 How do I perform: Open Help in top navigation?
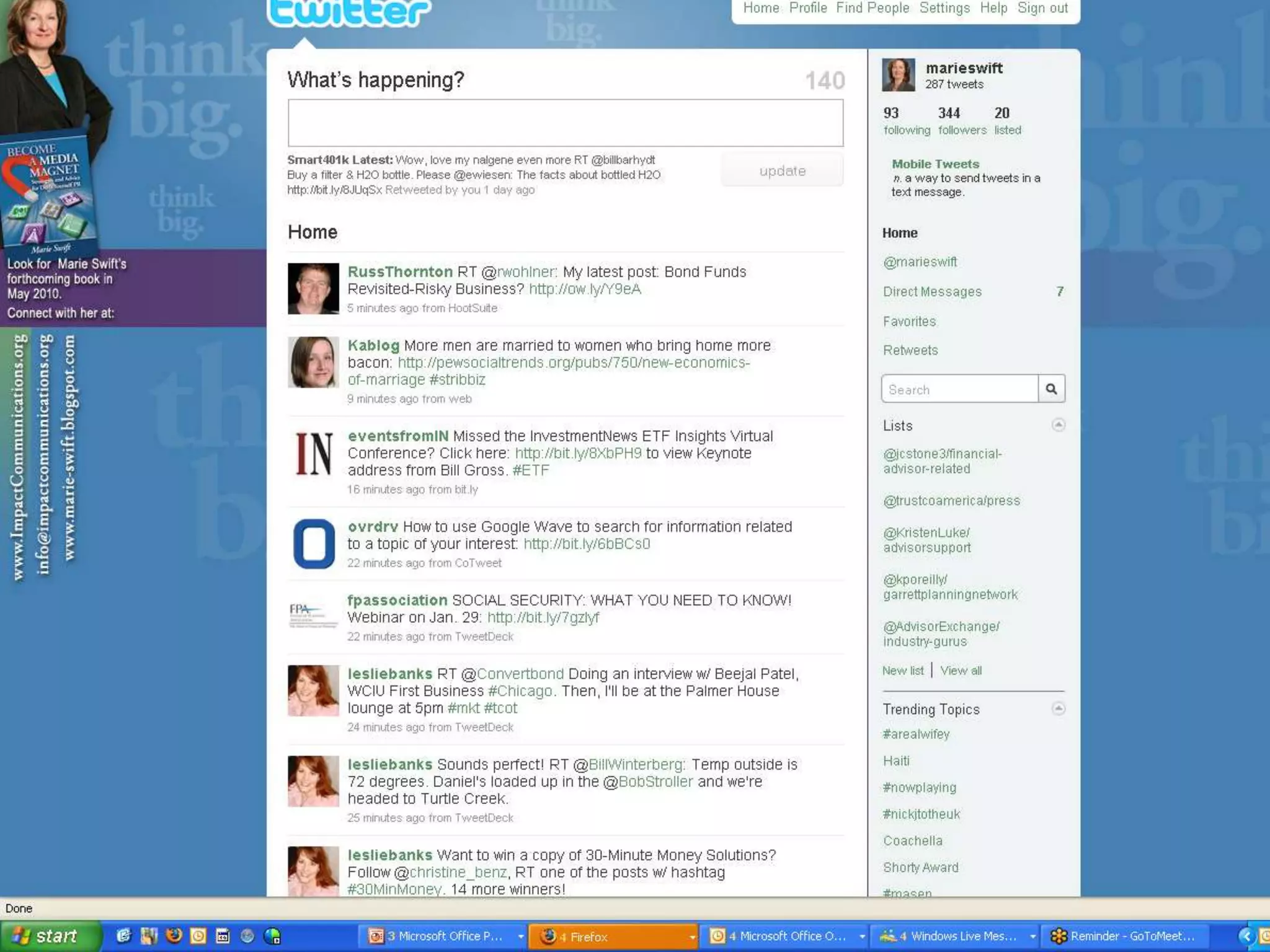pyautogui.click(x=993, y=8)
